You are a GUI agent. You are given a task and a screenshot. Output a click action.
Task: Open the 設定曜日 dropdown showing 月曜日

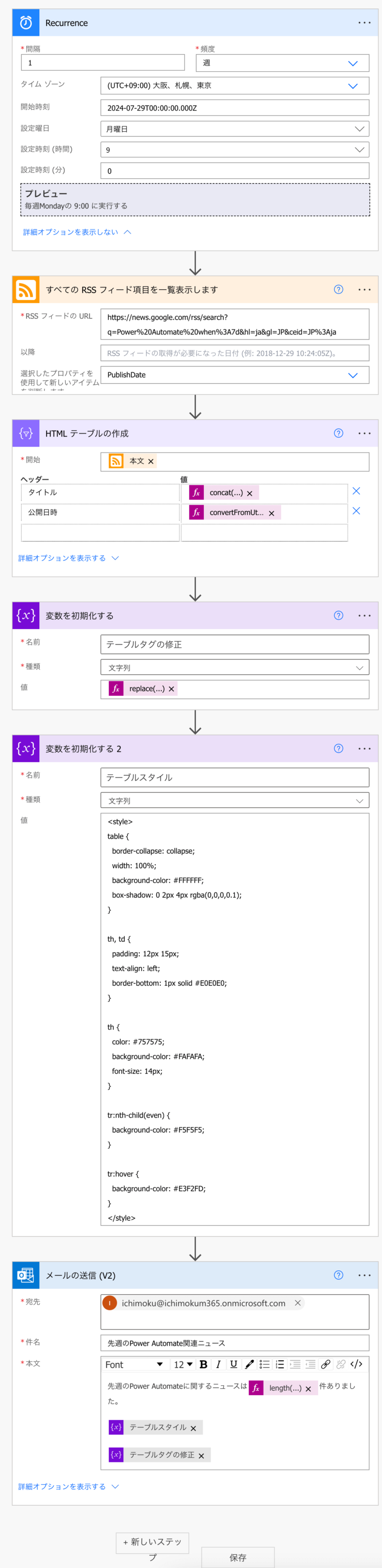point(360,128)
